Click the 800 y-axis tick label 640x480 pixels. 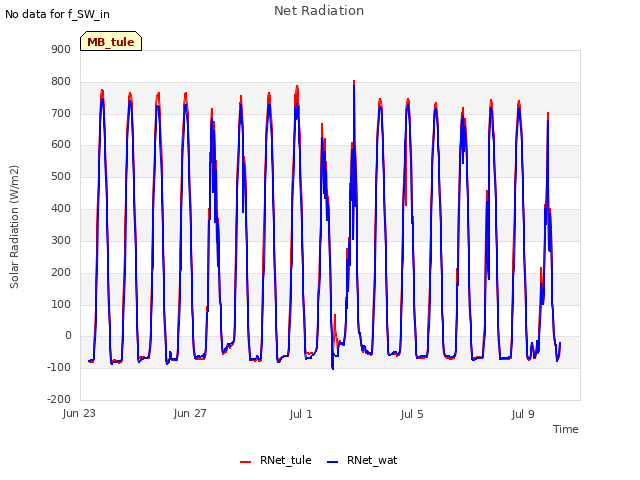coord(61,81)
